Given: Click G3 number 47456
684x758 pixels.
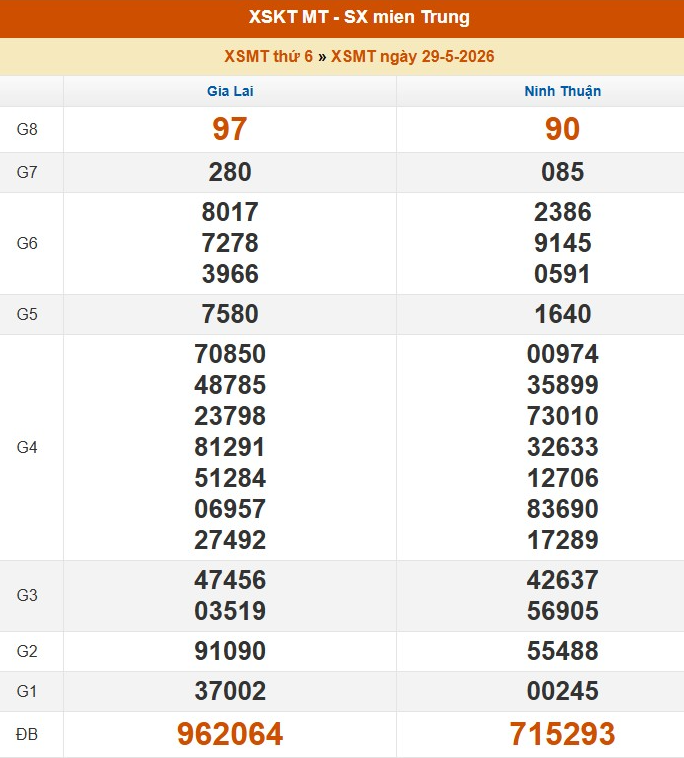Looking at the screenshot, I should [230, 580].
